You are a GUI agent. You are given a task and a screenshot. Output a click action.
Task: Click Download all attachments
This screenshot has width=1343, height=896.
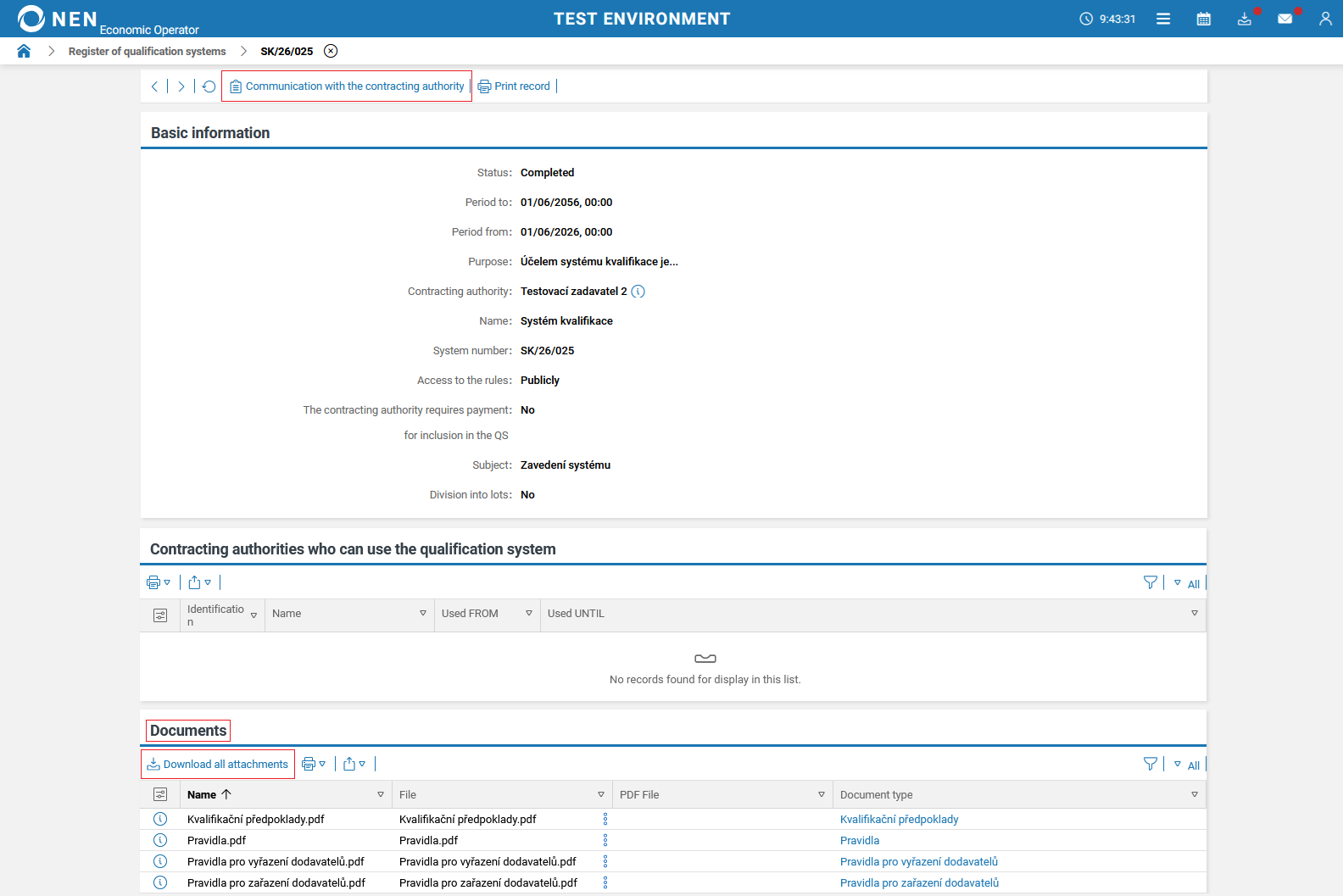(218, 765)
